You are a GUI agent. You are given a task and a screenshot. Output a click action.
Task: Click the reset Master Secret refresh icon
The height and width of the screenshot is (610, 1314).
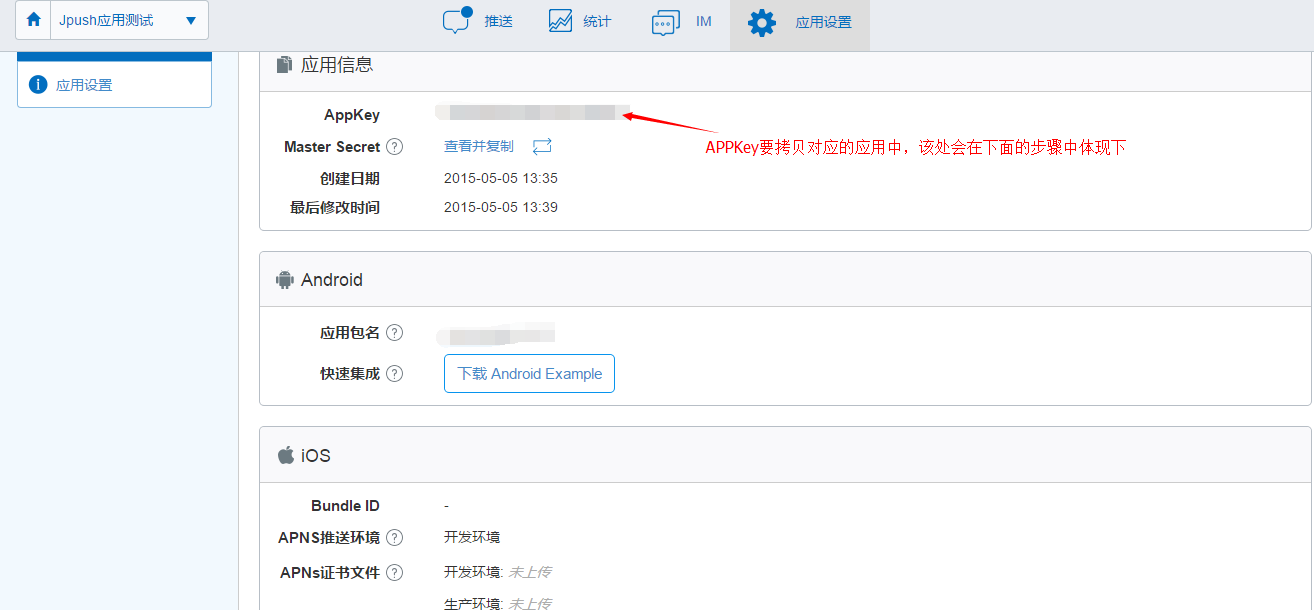[x=542, y=146]
